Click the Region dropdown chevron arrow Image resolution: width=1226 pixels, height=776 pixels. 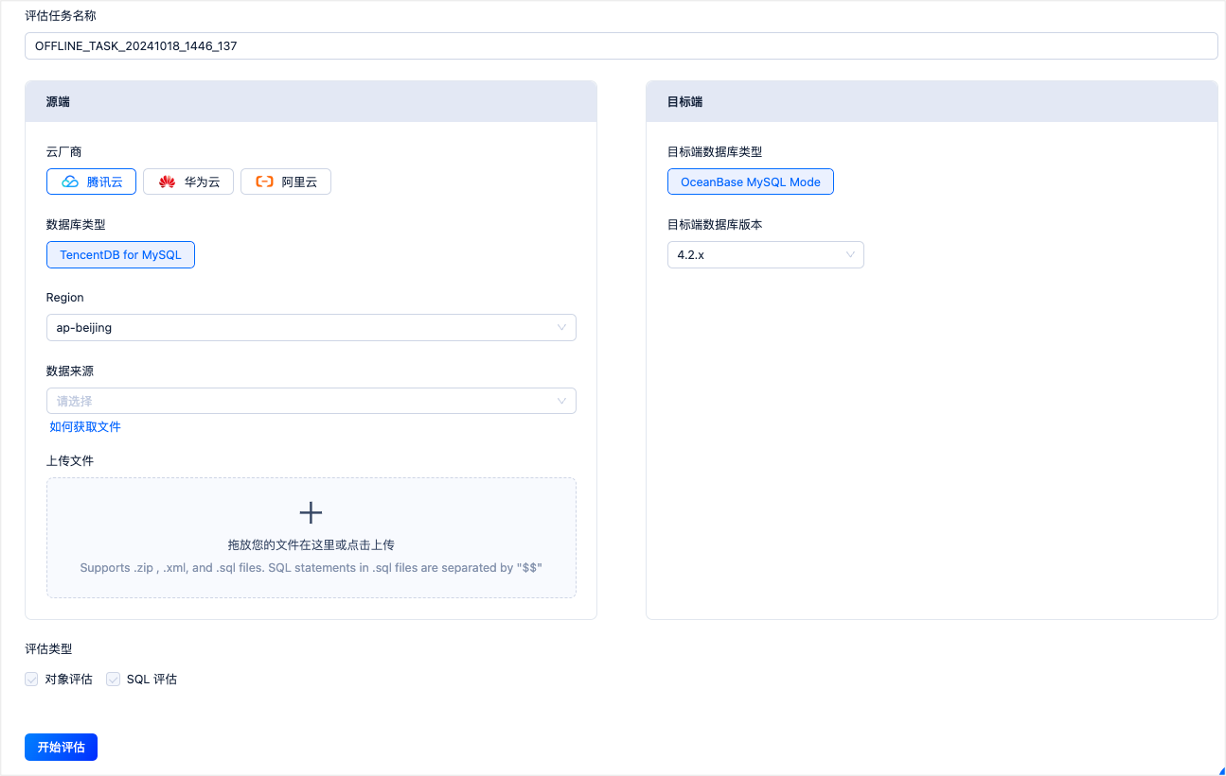coord(562,328)
